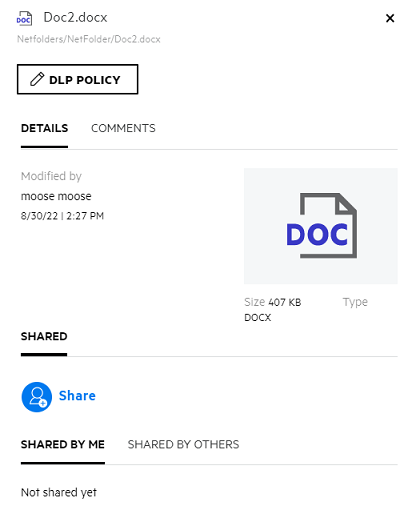Click the blue add-user Share icon

pyautogui.click(x=37, y=397)
